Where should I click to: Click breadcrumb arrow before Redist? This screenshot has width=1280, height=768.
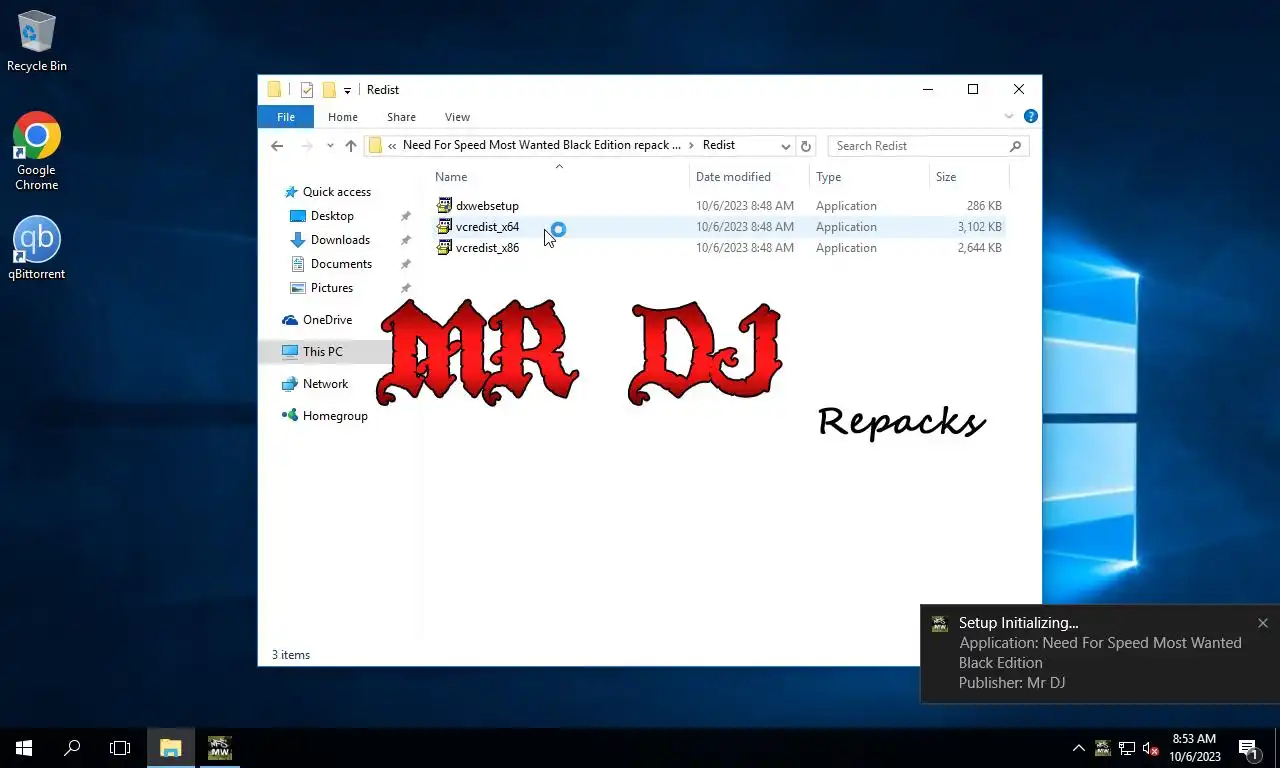(691, 146)
